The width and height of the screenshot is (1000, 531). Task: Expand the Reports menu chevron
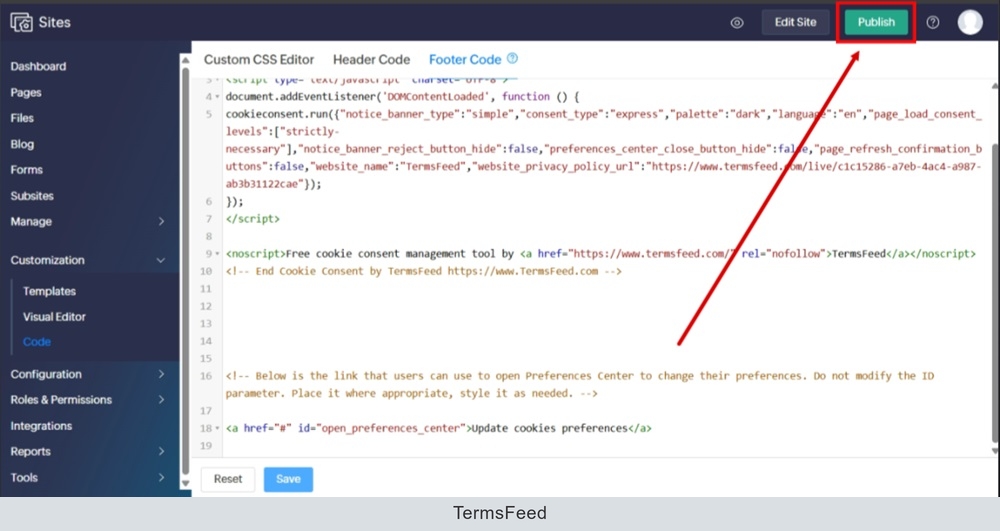point(161,451)
